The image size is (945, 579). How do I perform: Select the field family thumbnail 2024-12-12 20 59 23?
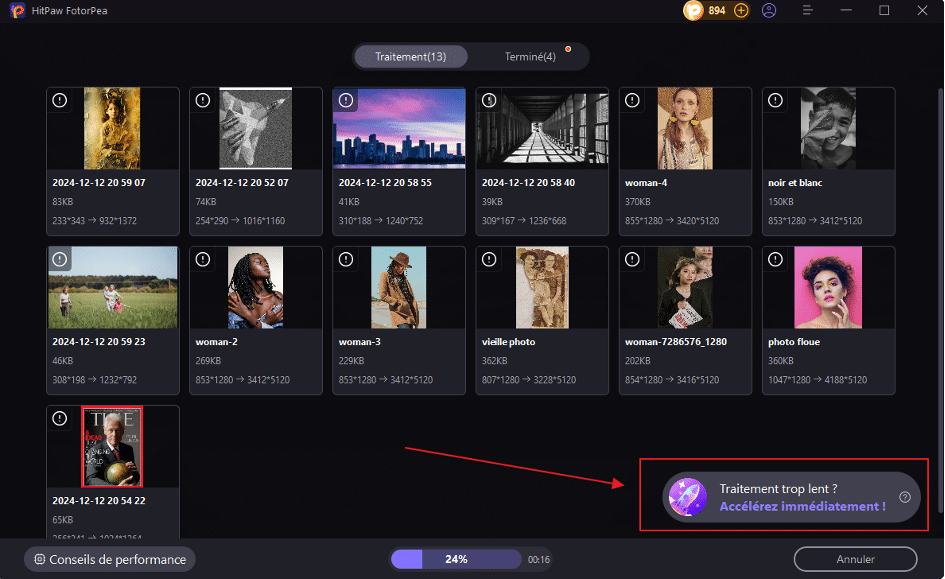point(113,287)
